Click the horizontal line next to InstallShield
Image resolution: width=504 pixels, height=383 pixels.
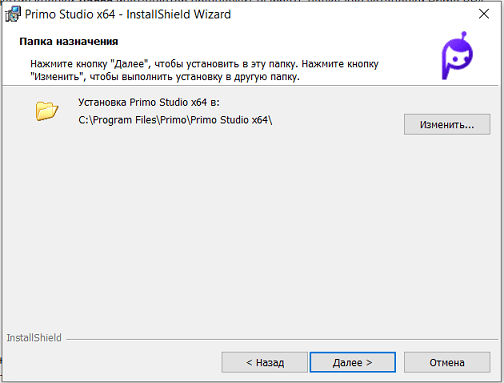tap(282, 340)
